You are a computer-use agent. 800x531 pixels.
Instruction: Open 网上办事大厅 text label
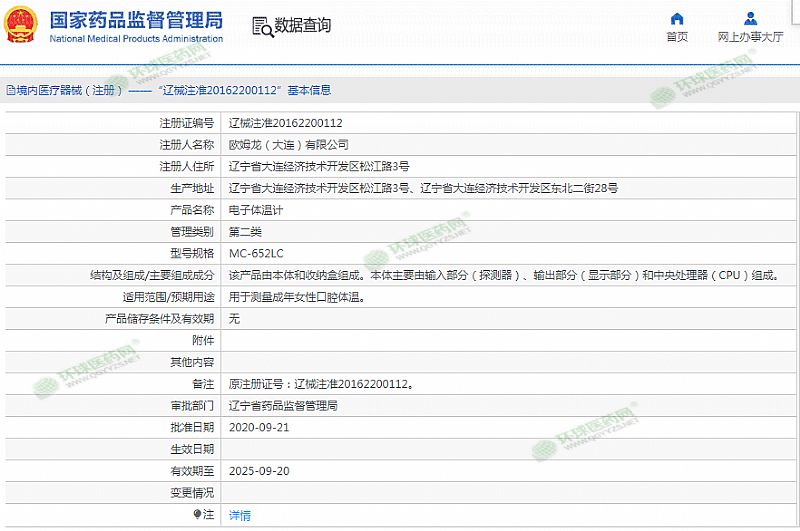[x=750, y=37]
